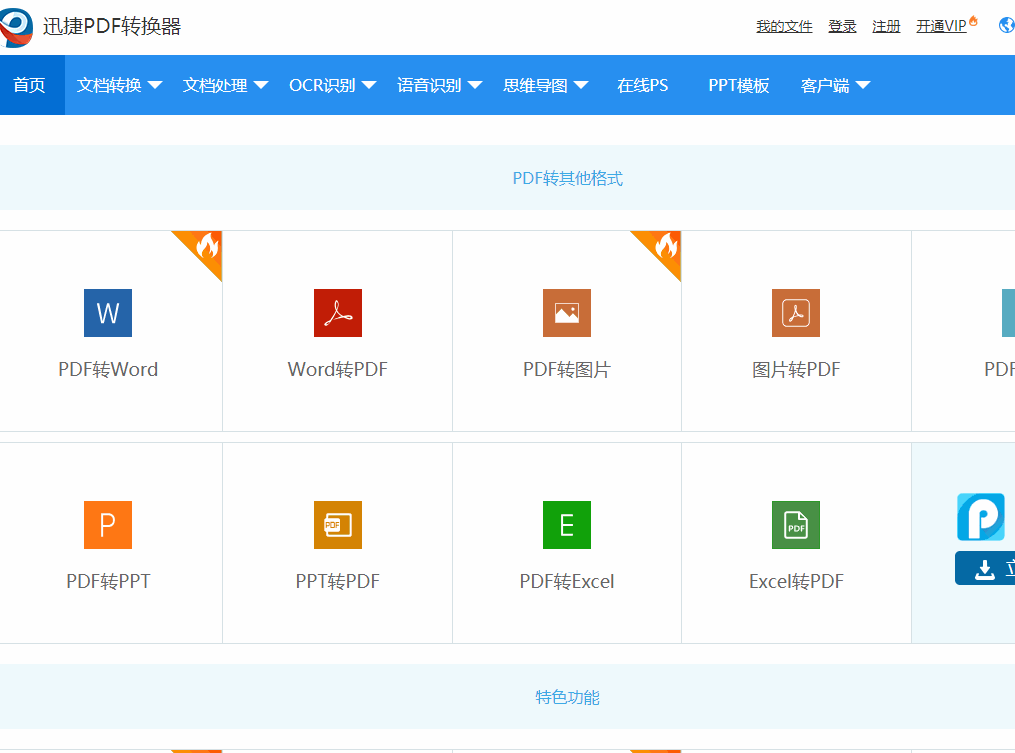
Task: Click the globe icon at top right
Action: [1007, 25]
